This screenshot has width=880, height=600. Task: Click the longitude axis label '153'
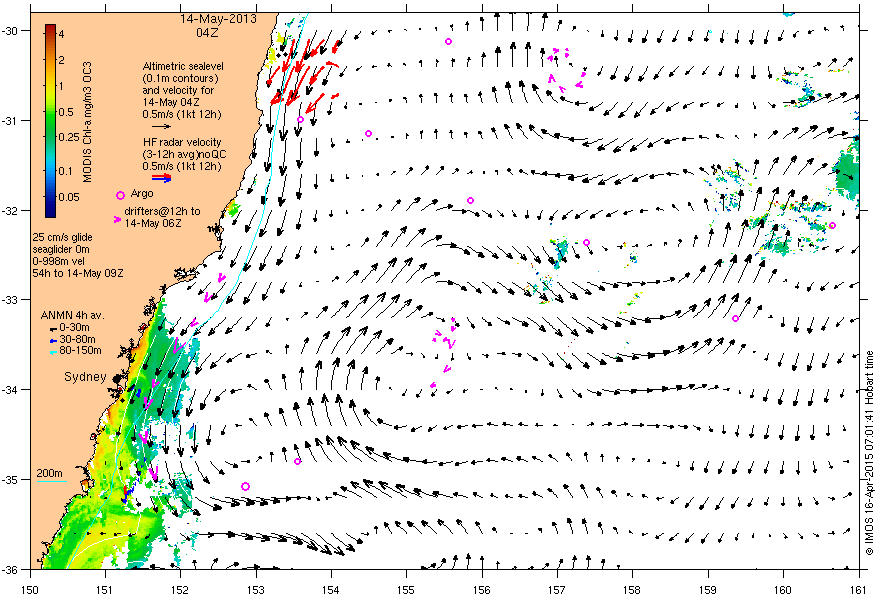(256, 590)
